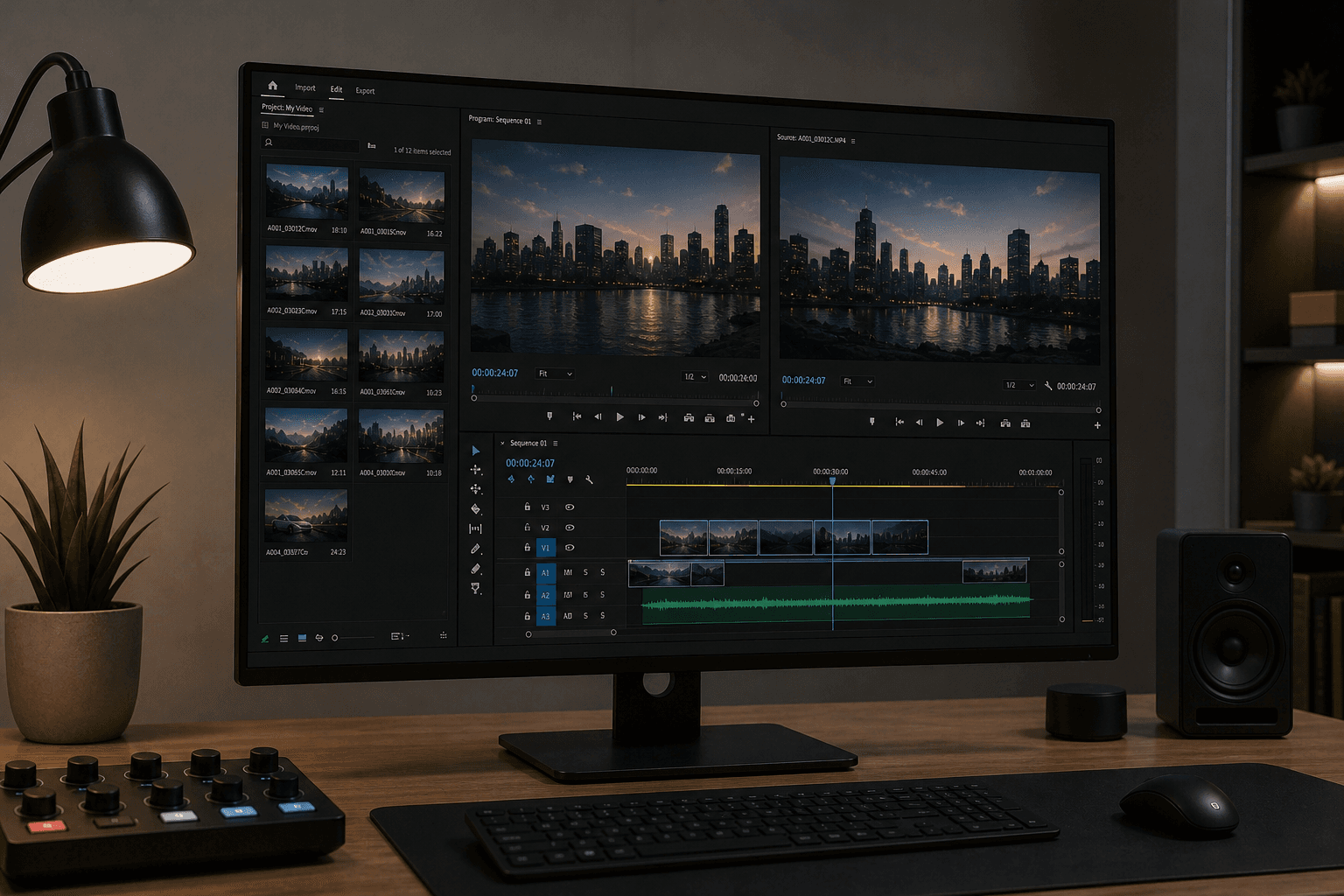This screenshot has height=896, width=1344.
Task: Select the Slip tool with bracket icon
Action: pos(476,528)
